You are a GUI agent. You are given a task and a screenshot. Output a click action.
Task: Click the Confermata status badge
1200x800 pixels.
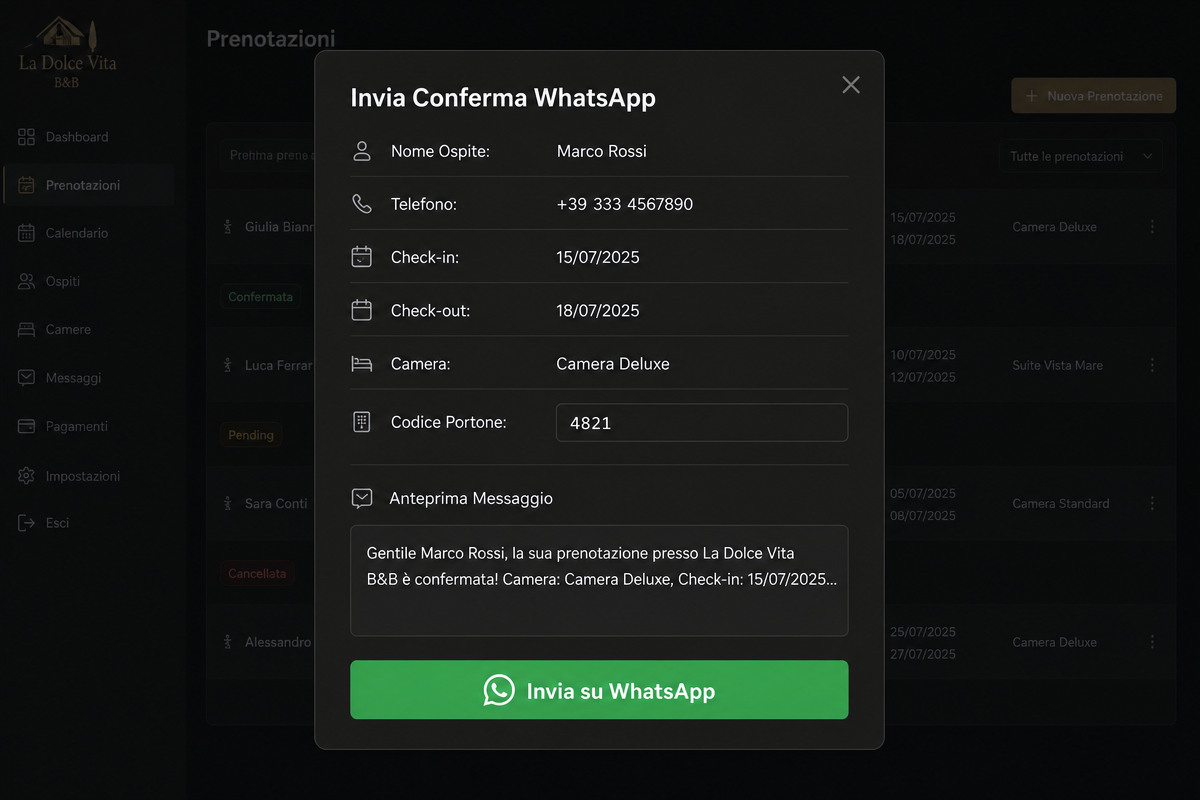[x=260, y=297]
